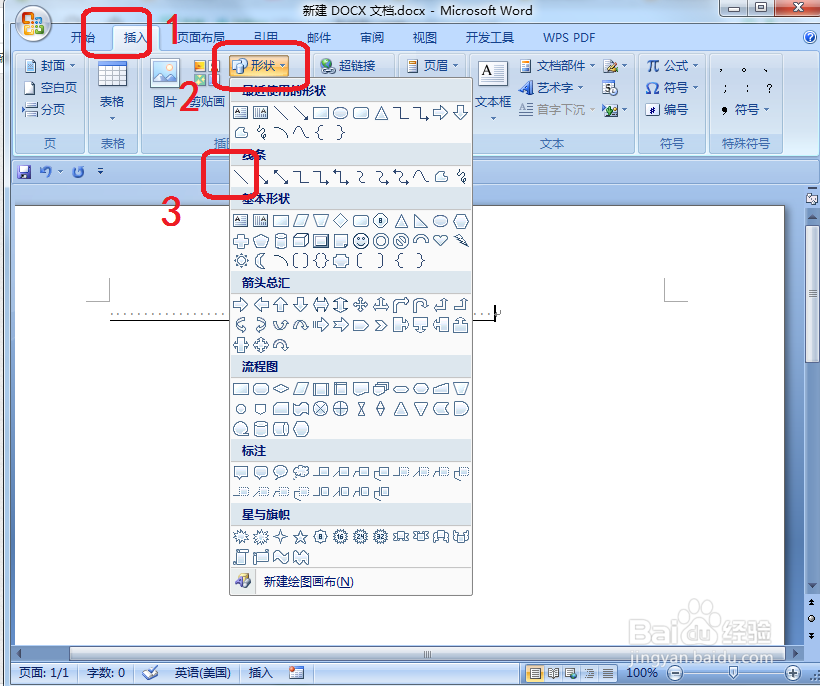Pick the moon basic shape

coord(260,260)
